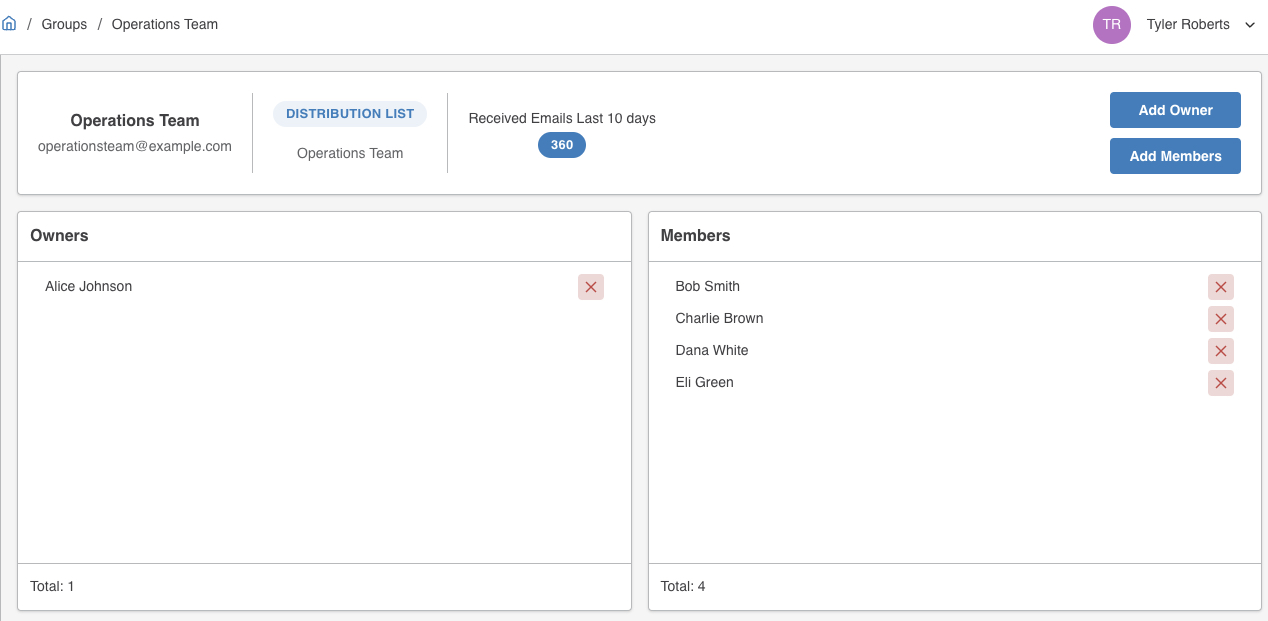This screenshot has height=621, width=1268.
Task: Click the Add Owner button
Action: 1175,110
